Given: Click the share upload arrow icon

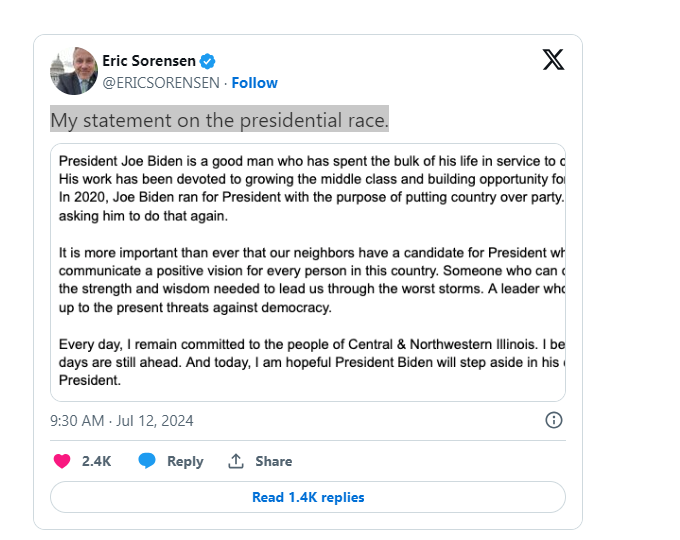Looking at the screenshot, I should 237,461.
